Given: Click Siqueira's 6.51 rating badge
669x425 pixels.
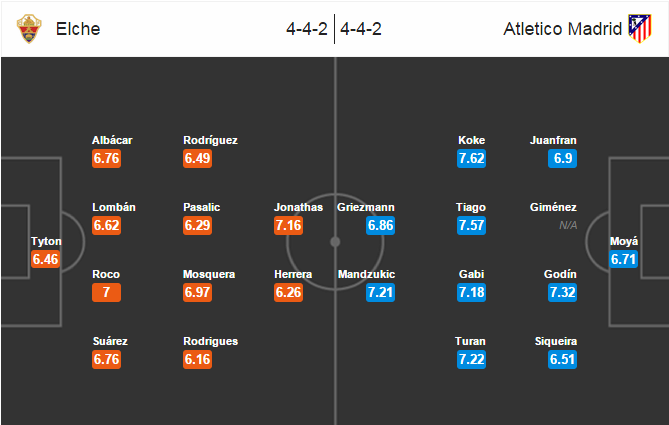Looking at the screenshot, I should (562, 359).
